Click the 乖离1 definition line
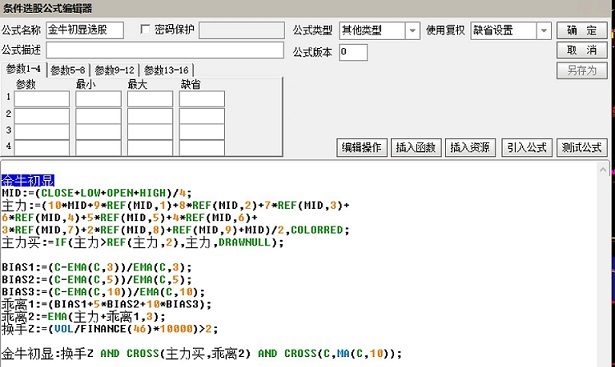615x367 pixels. (x=106, y=304)
